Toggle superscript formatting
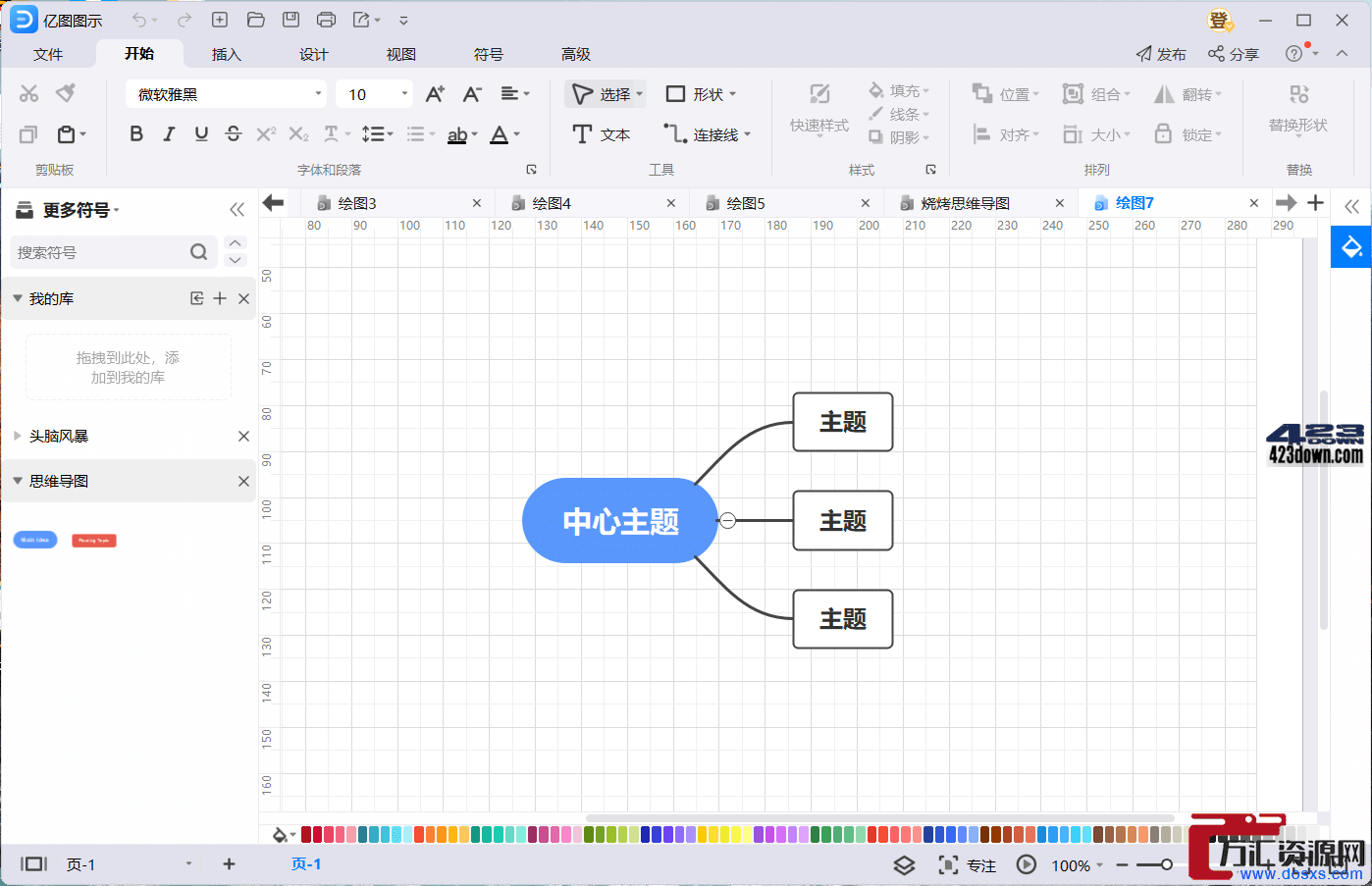Viewport: 1372px width, 886px height. [266, 134]
